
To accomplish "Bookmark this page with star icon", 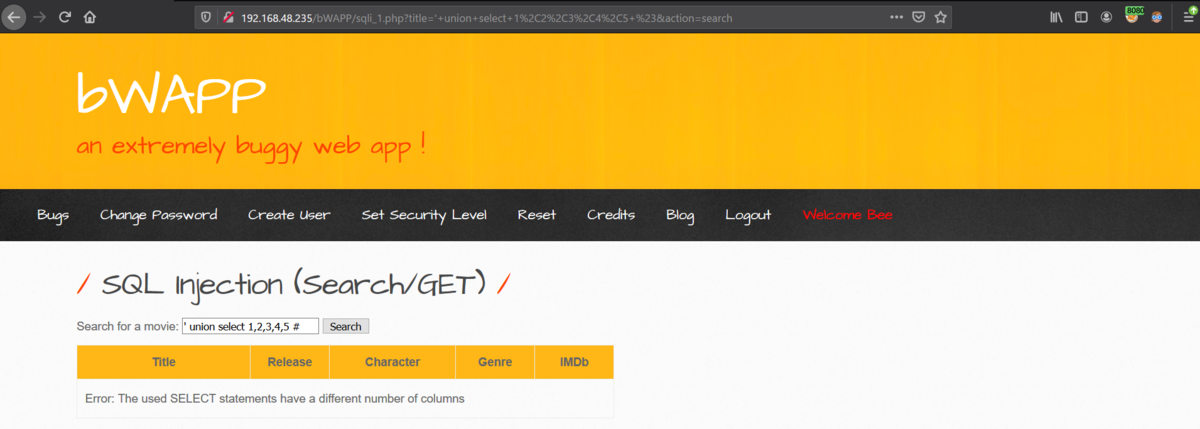I will [940, 17].
